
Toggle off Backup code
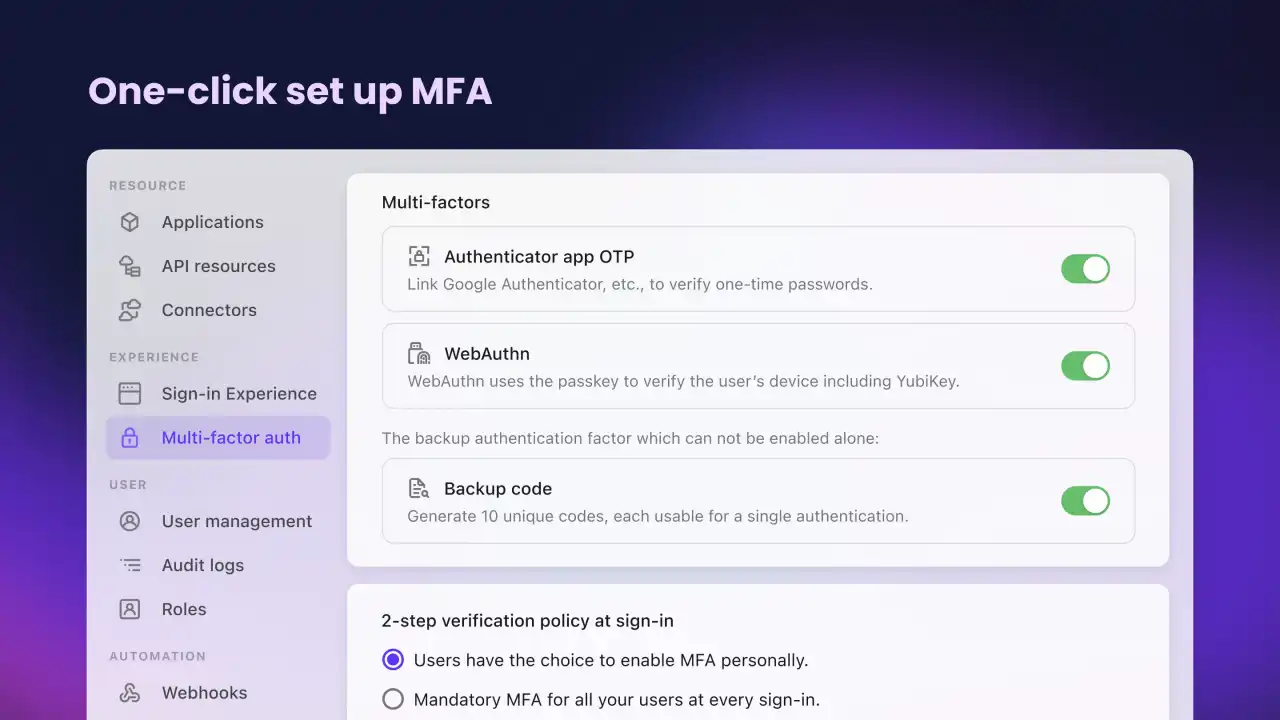[1086, 501]
